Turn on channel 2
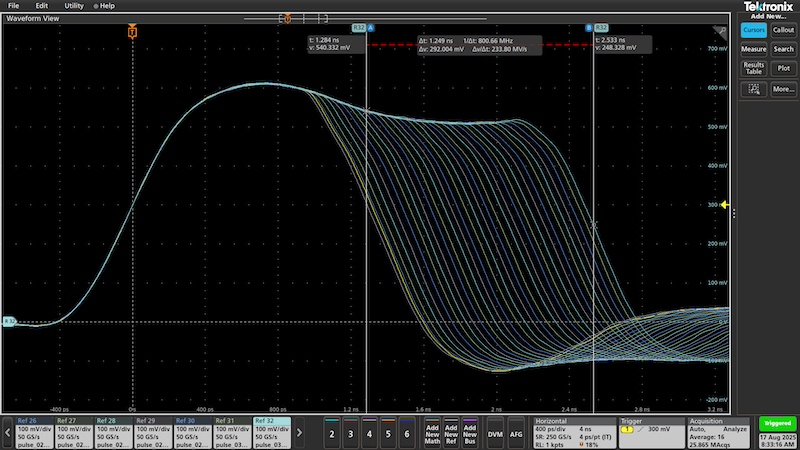800x450 pixels. (x=332, y=434)
